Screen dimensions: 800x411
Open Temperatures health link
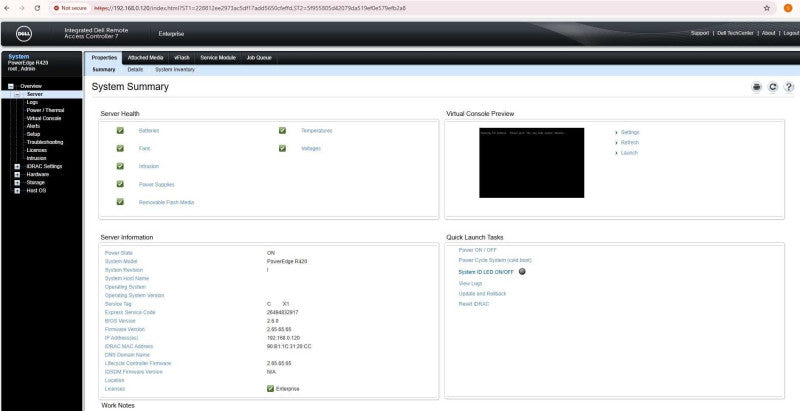point(316,131)
